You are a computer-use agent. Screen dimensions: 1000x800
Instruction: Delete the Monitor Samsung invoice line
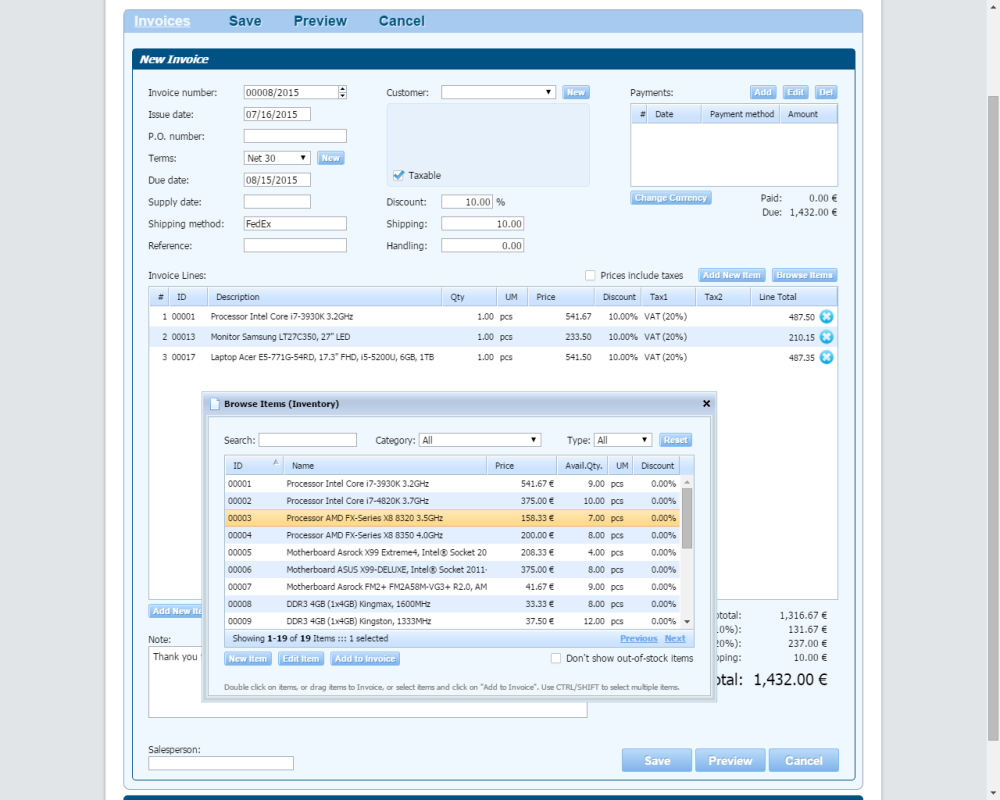tap(826, 337)
